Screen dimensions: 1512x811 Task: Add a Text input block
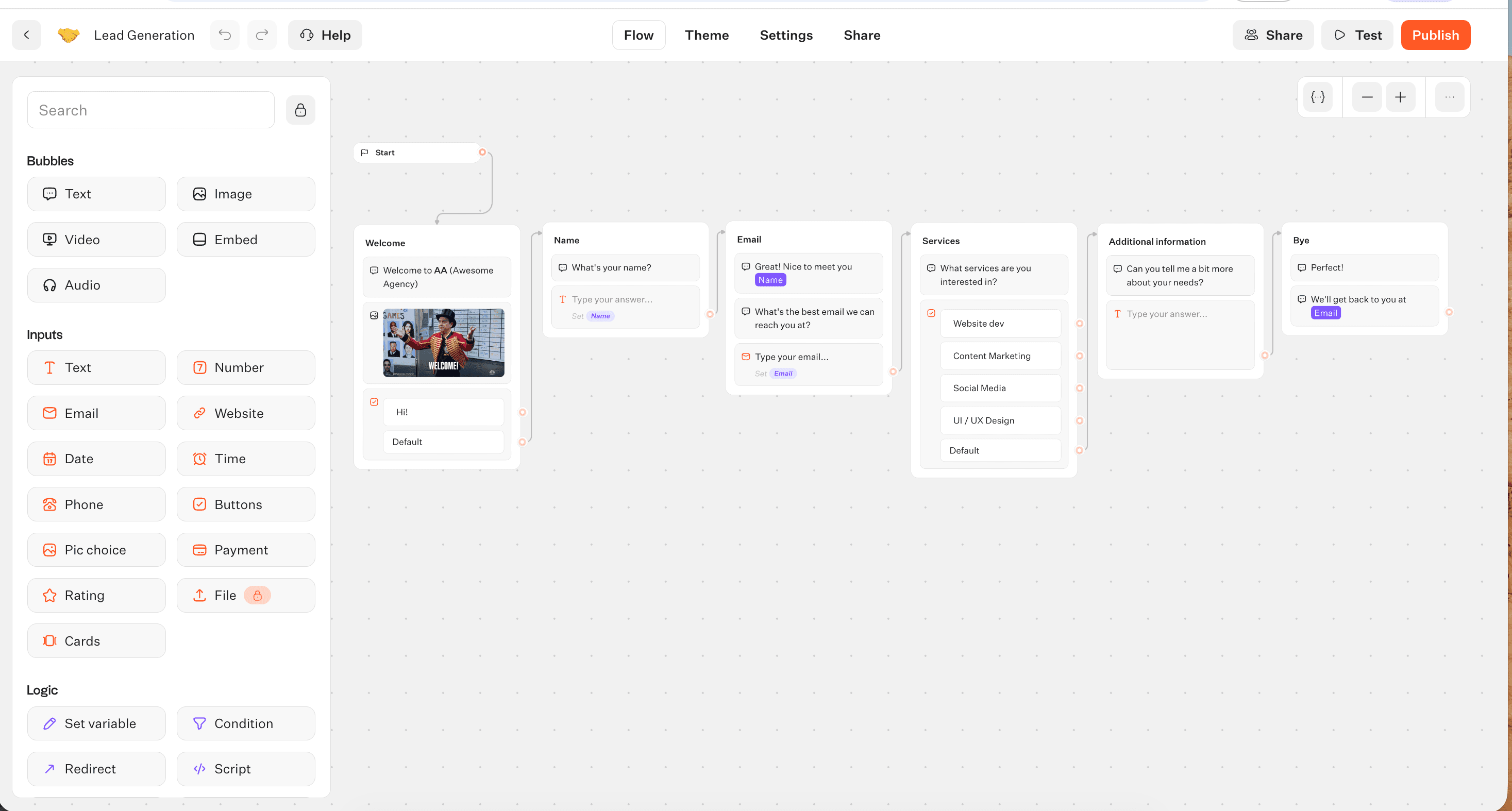coord(96,367)
